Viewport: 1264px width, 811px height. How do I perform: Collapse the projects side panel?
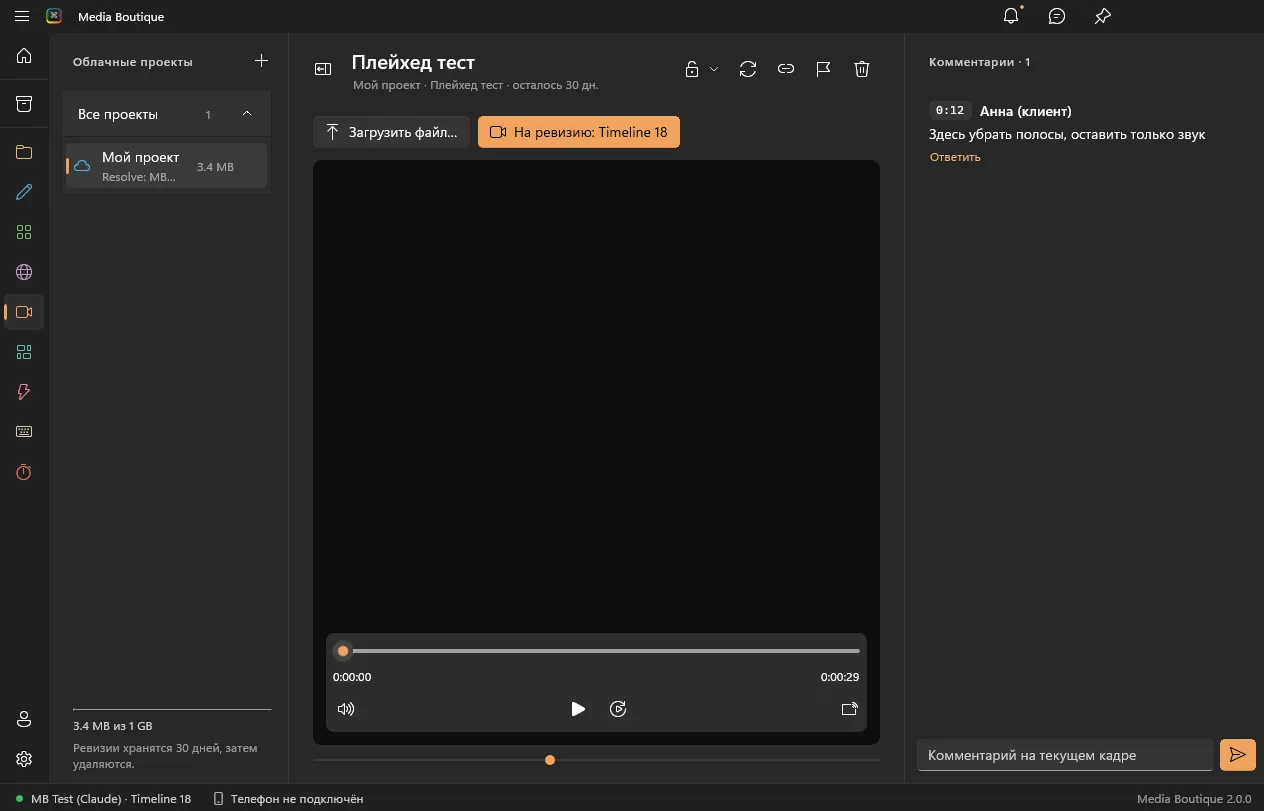[x=323, y=69]
